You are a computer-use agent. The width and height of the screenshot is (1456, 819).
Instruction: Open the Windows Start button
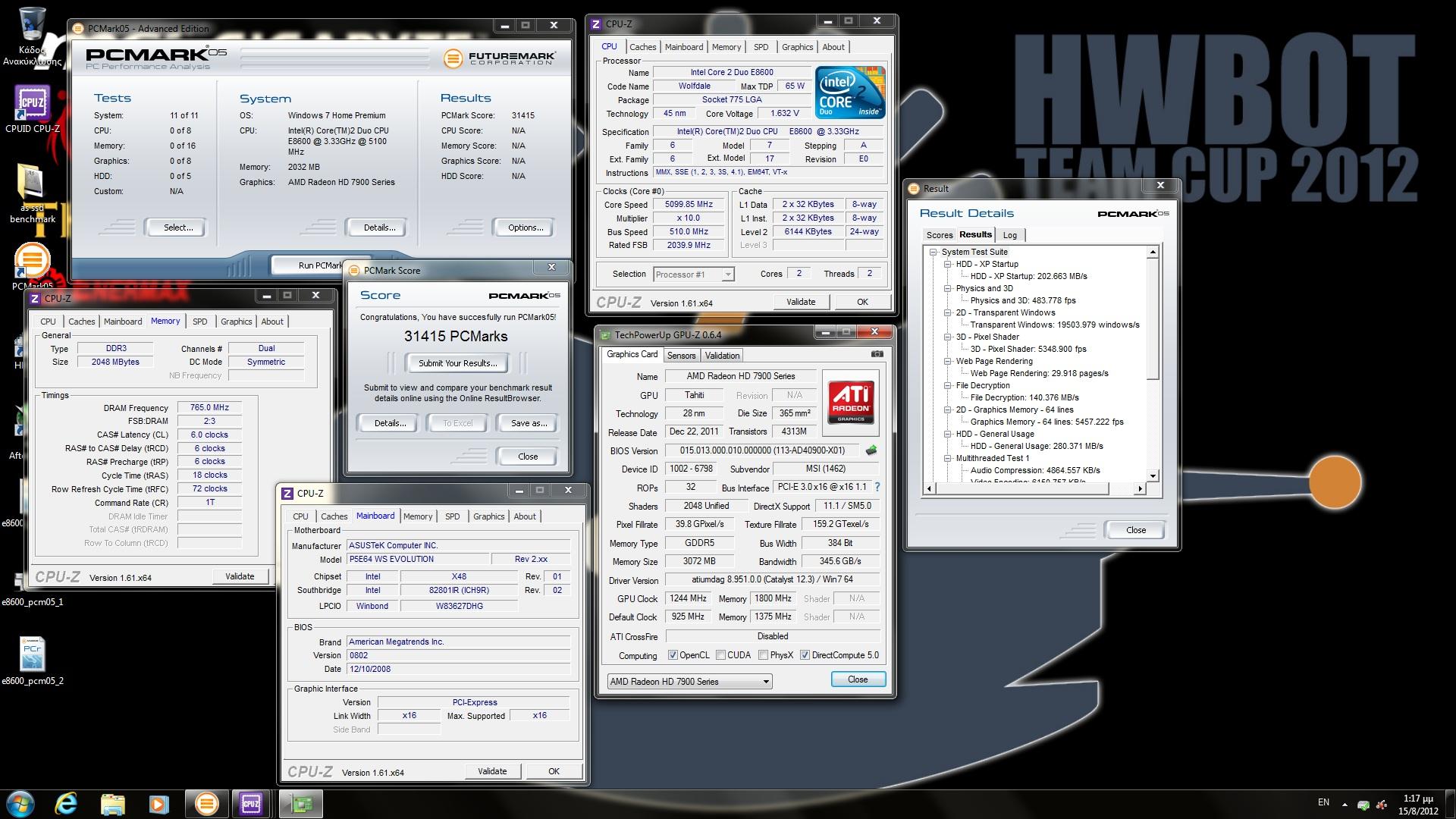click(20, 803)
